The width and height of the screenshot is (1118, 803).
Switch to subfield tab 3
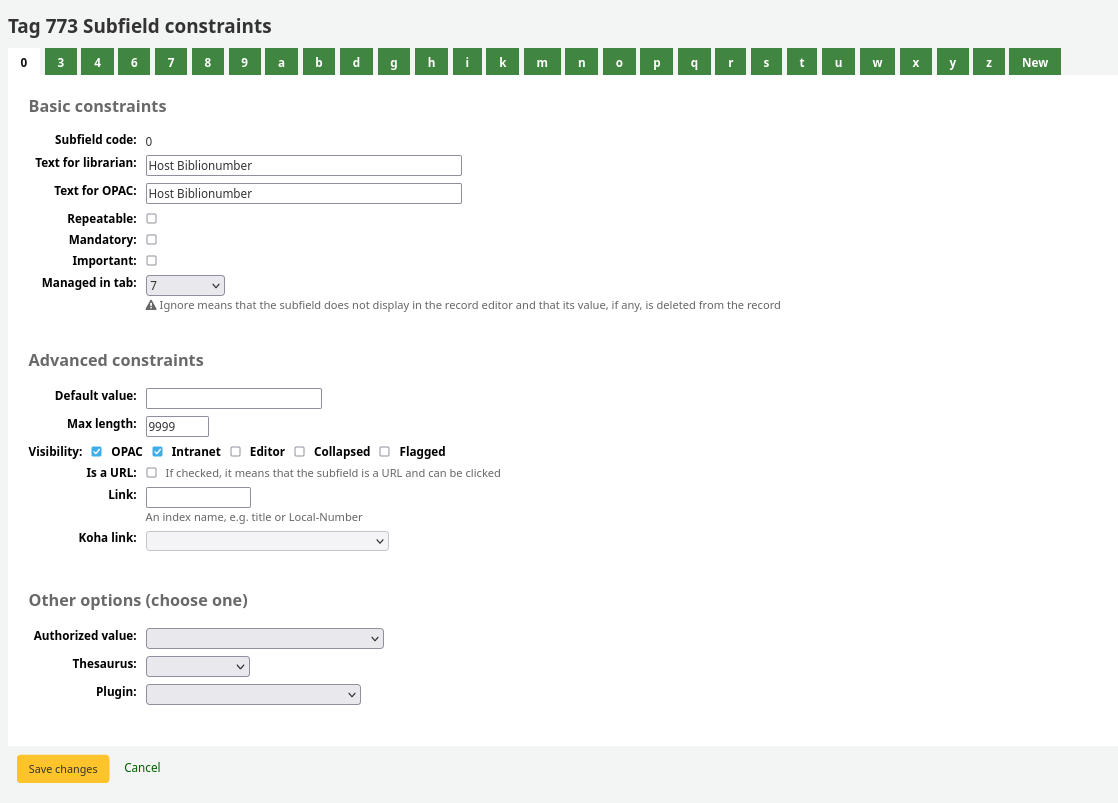pyautogui.click(x=61, y=62)
